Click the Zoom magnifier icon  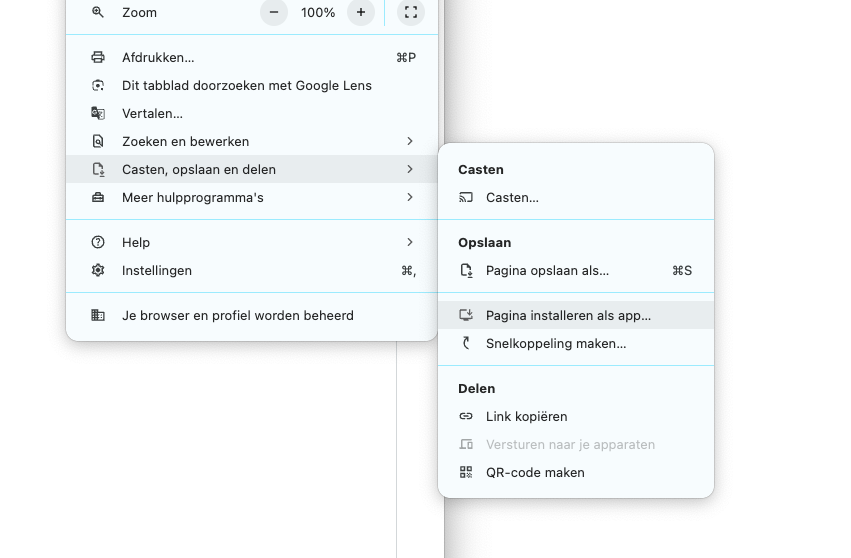coord(98,12)
